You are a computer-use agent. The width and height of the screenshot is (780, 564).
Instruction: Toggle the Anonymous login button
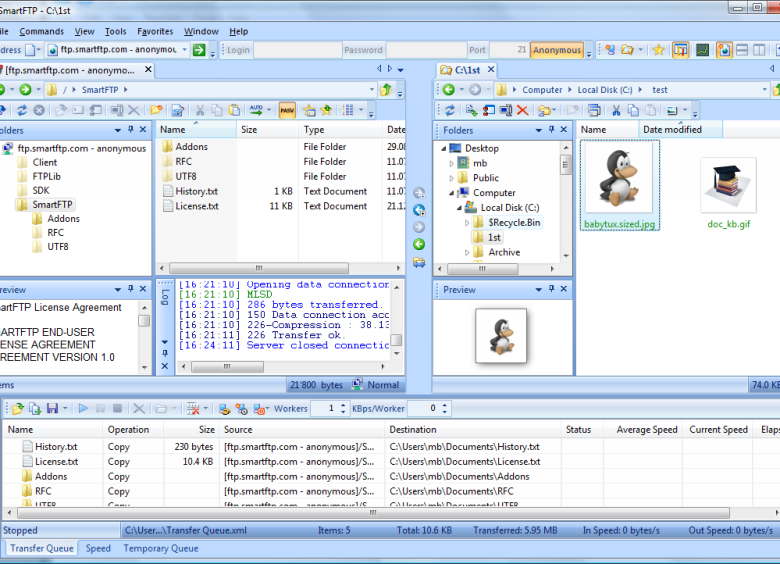tap(557, 50)
